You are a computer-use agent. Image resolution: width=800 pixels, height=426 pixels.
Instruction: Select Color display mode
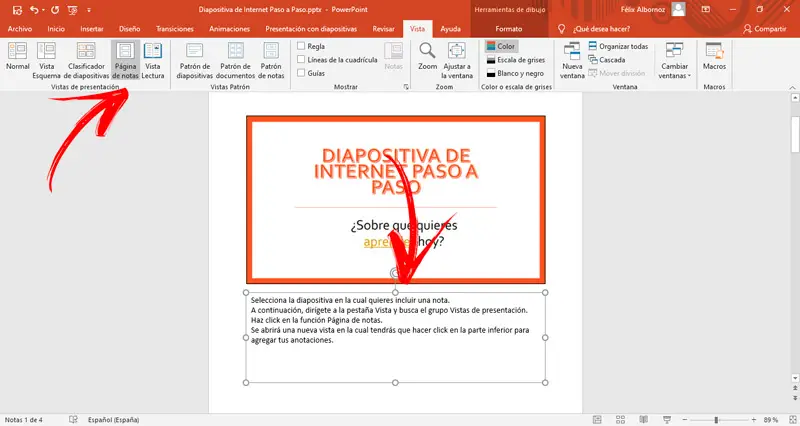point(501,46)
